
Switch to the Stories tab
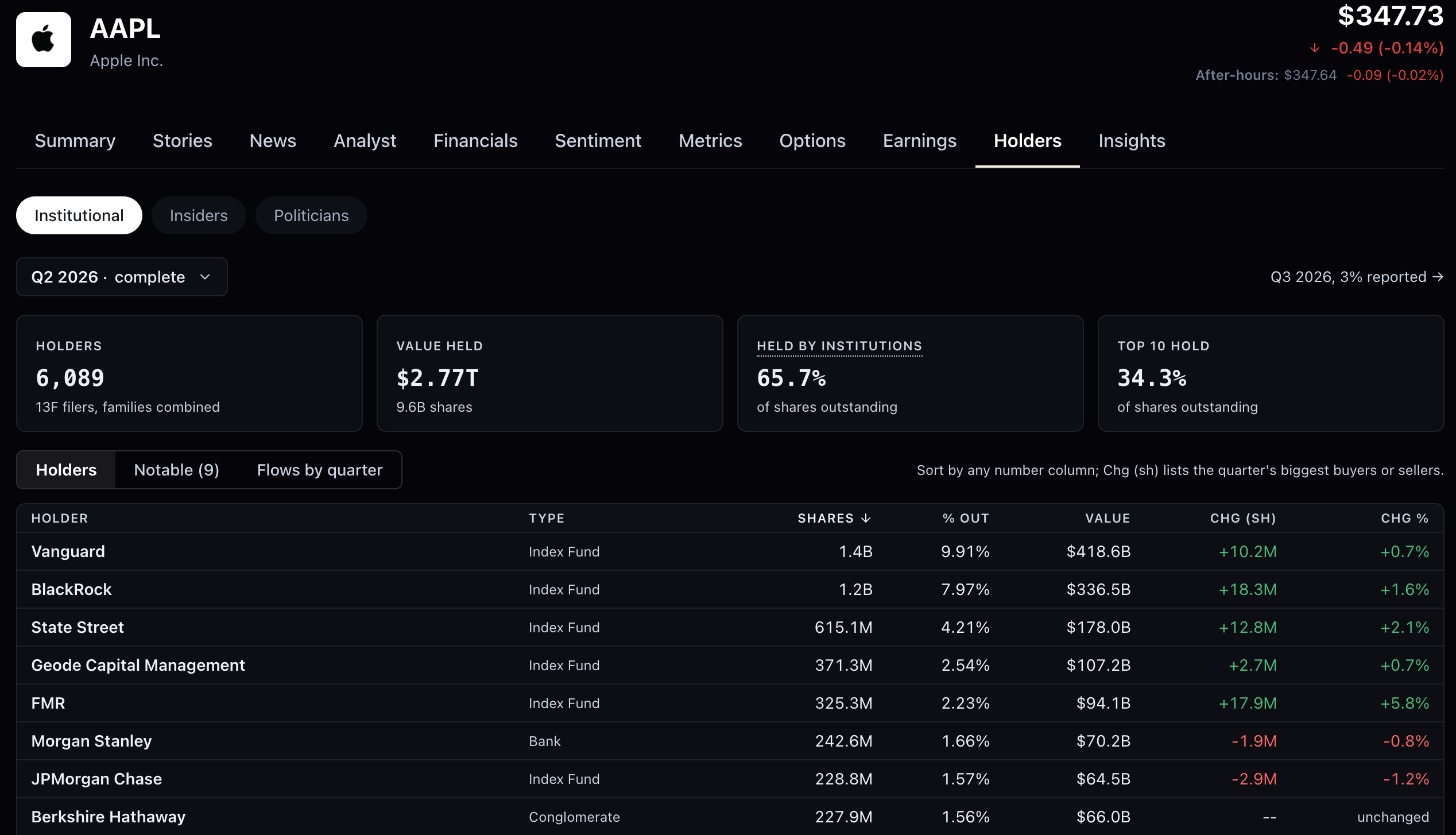(x=182, y=141)
